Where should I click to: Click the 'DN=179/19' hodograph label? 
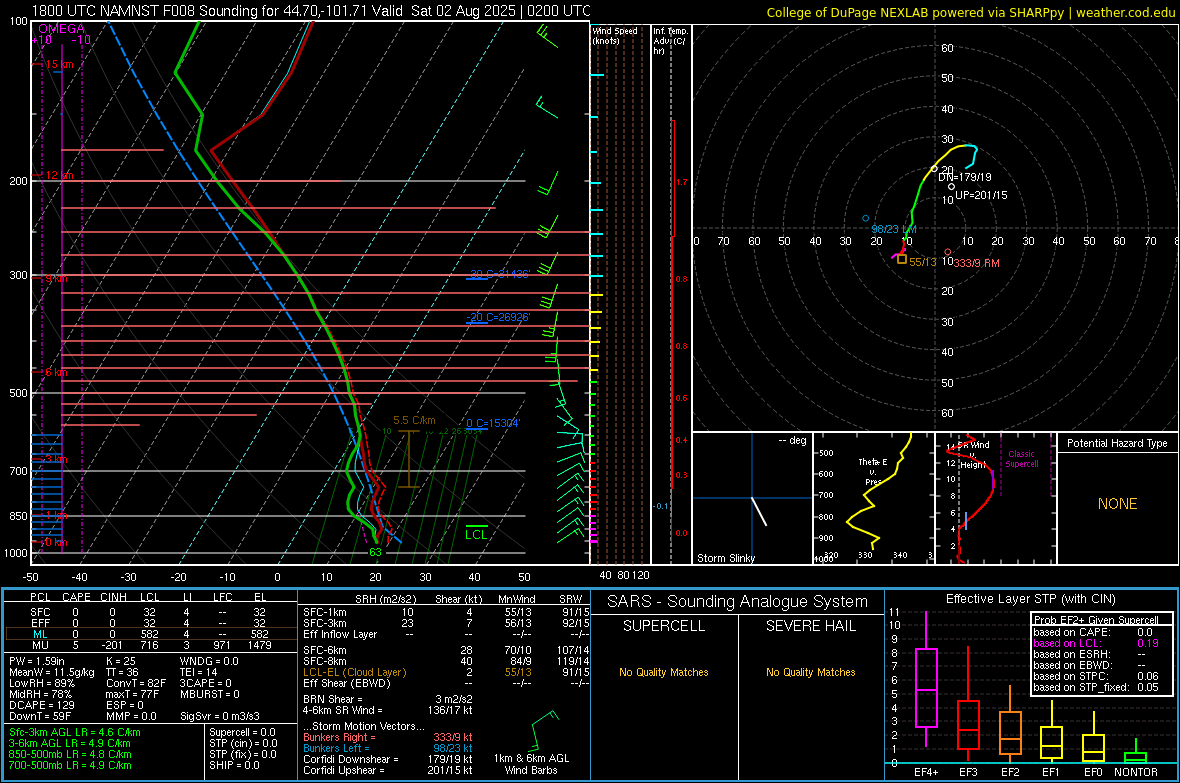pos(965,177)
